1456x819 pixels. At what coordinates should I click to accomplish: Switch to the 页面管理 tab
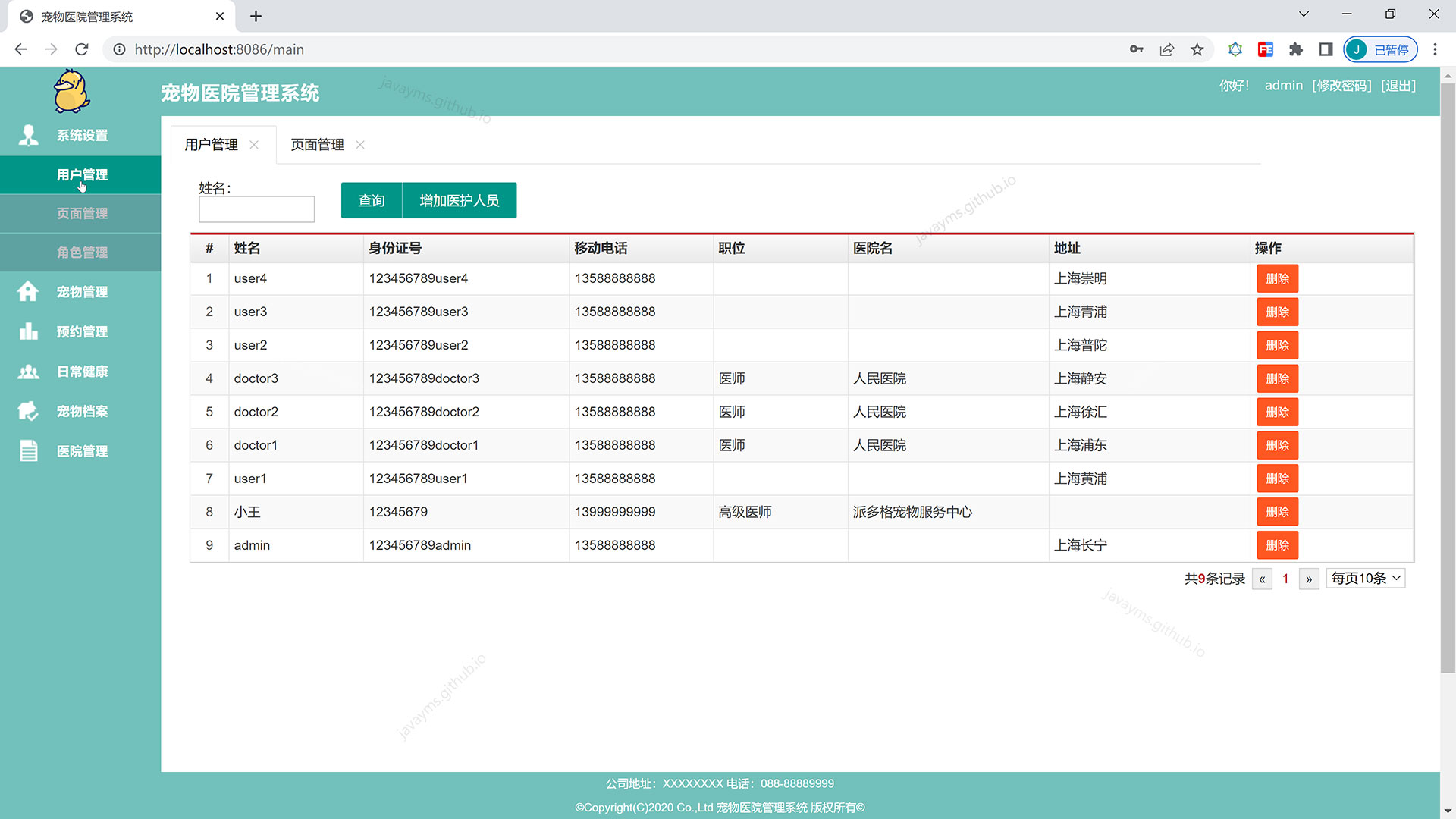pyautogui.click(x=317, y=145)
